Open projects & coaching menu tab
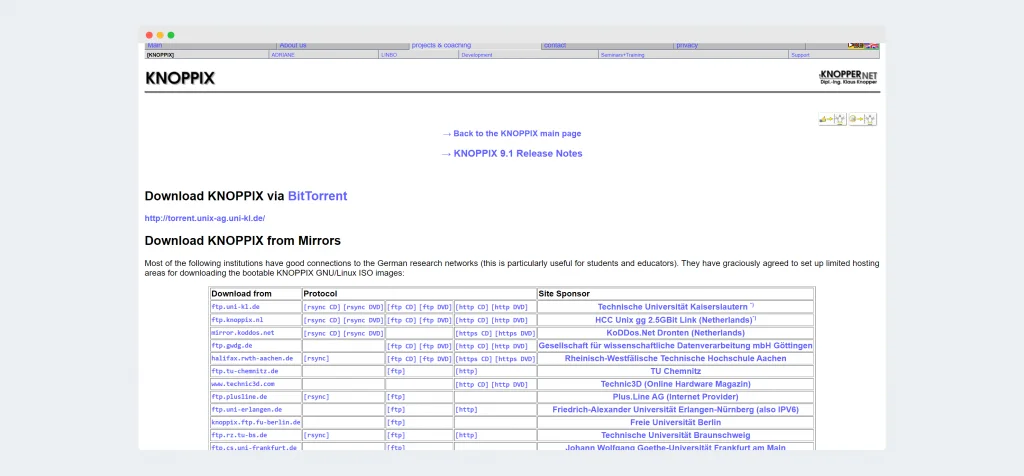Screen dimensions: 1024x476 point(441,46)
